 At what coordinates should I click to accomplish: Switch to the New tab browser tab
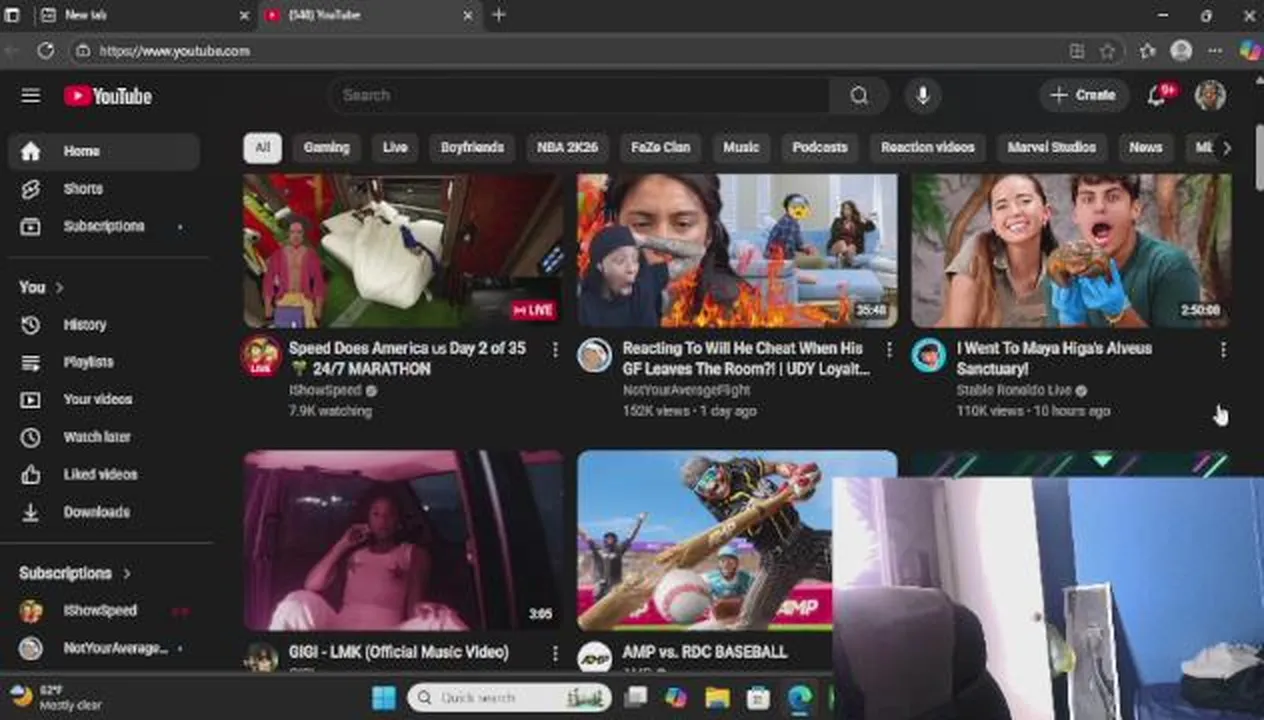point(144,15)
